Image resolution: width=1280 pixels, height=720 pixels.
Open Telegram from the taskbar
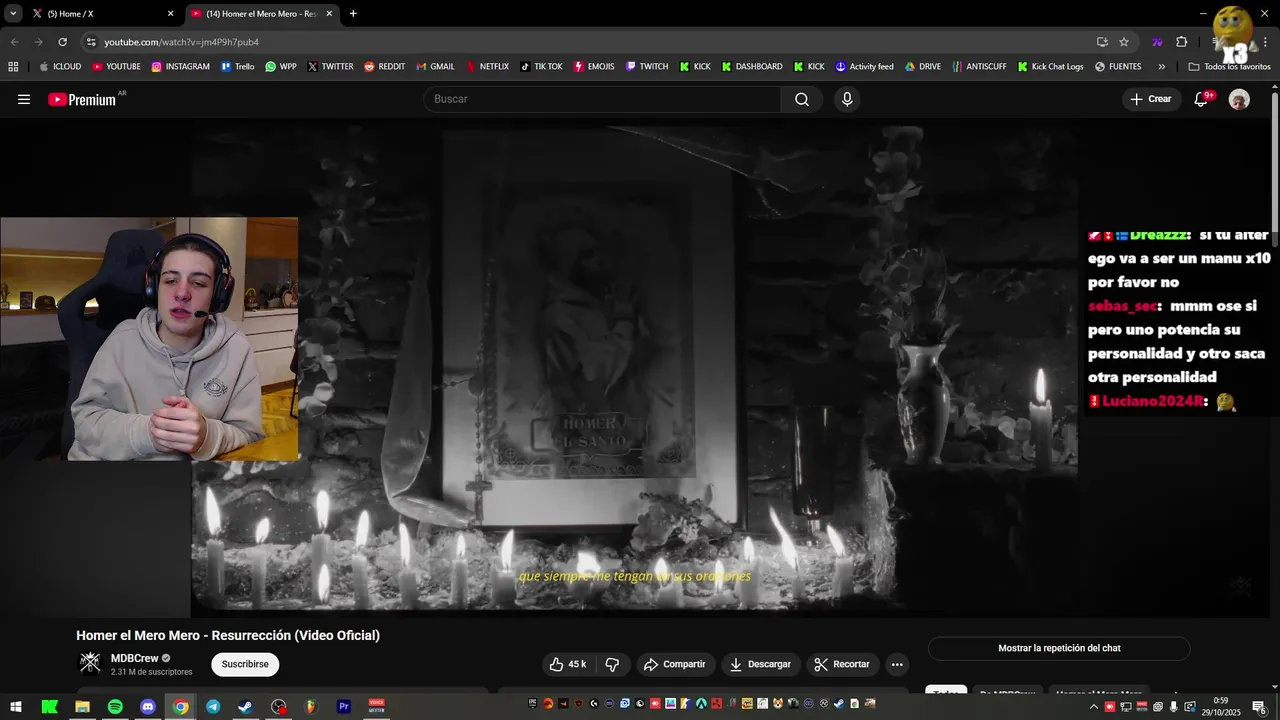click(213, 706)
